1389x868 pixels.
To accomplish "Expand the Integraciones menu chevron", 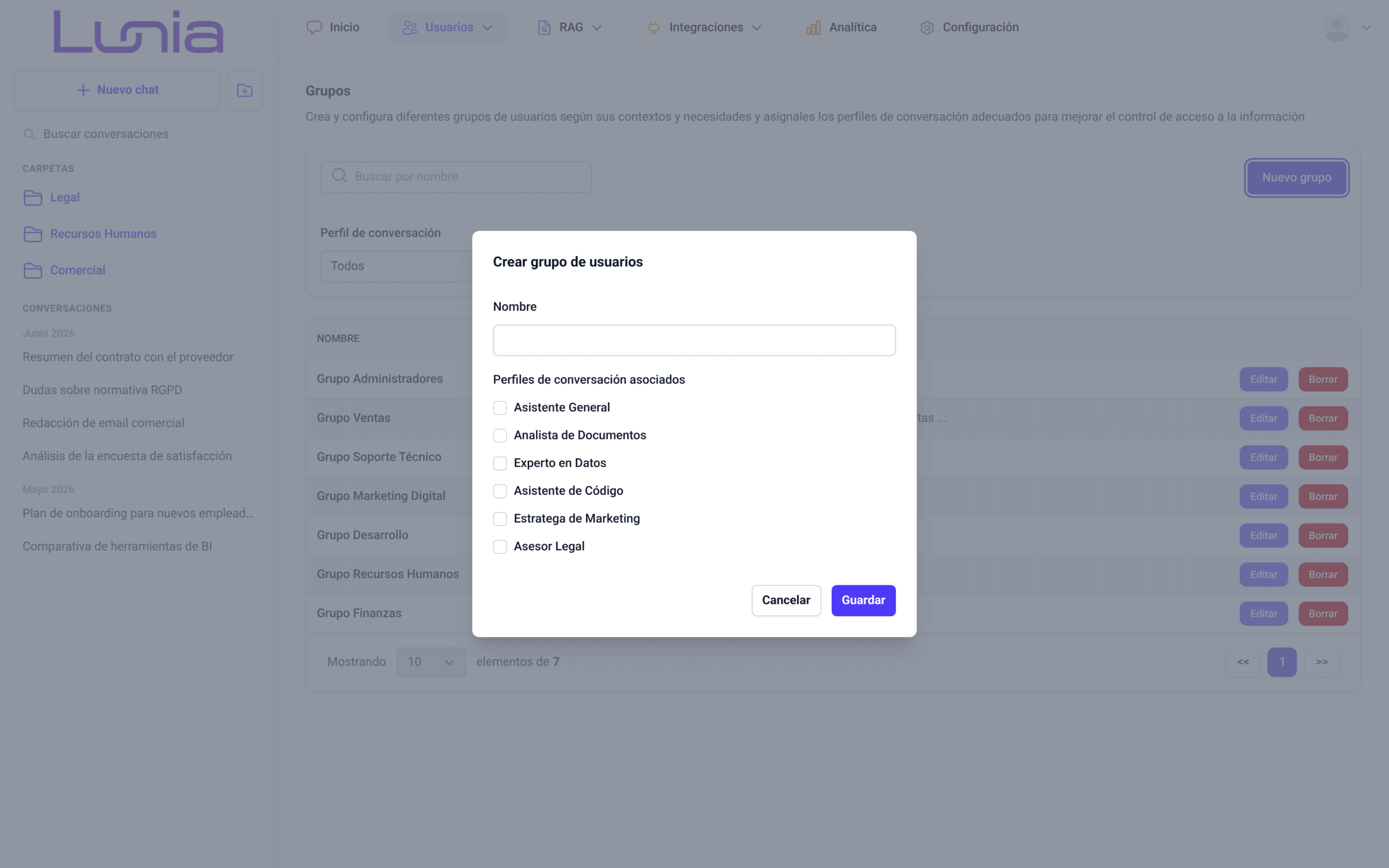I will [756, 28].
